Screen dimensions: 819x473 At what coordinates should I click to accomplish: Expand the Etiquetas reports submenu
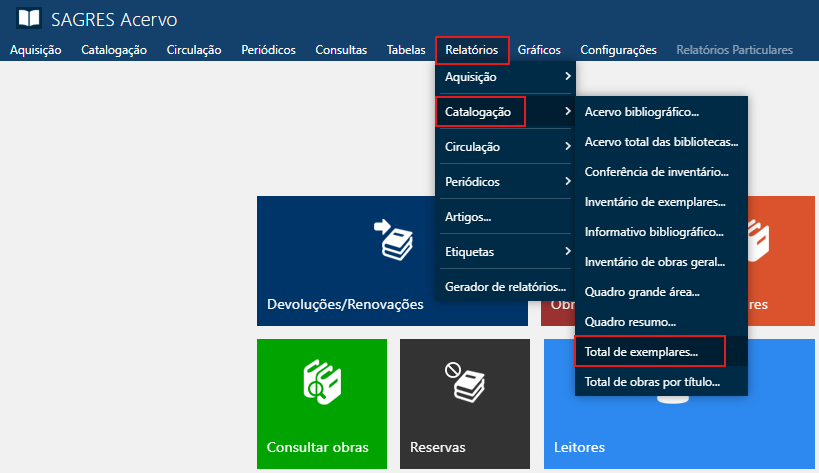click(506, 251)
